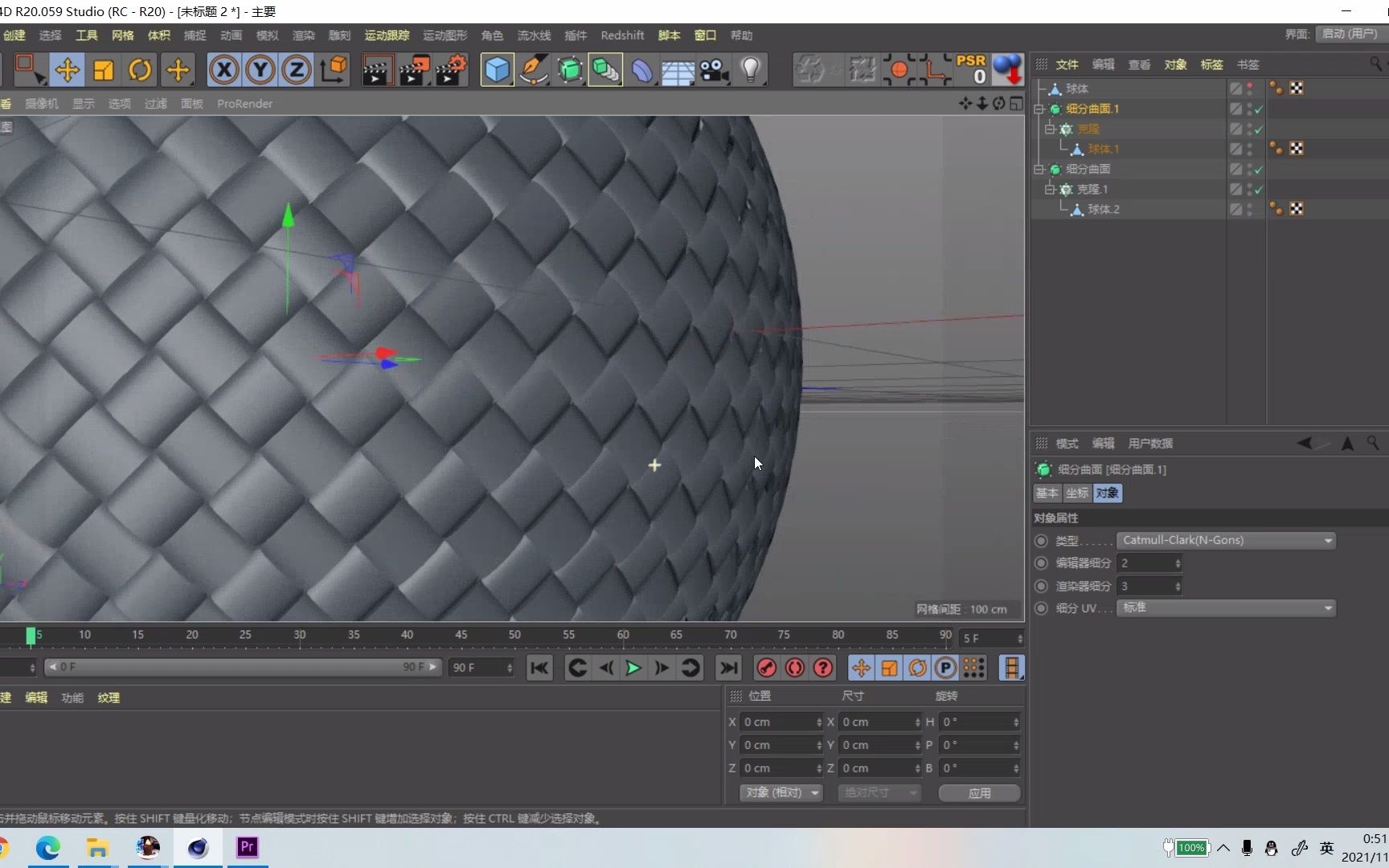Select the Move tool

pyautogui.click(x=68, y=70)
